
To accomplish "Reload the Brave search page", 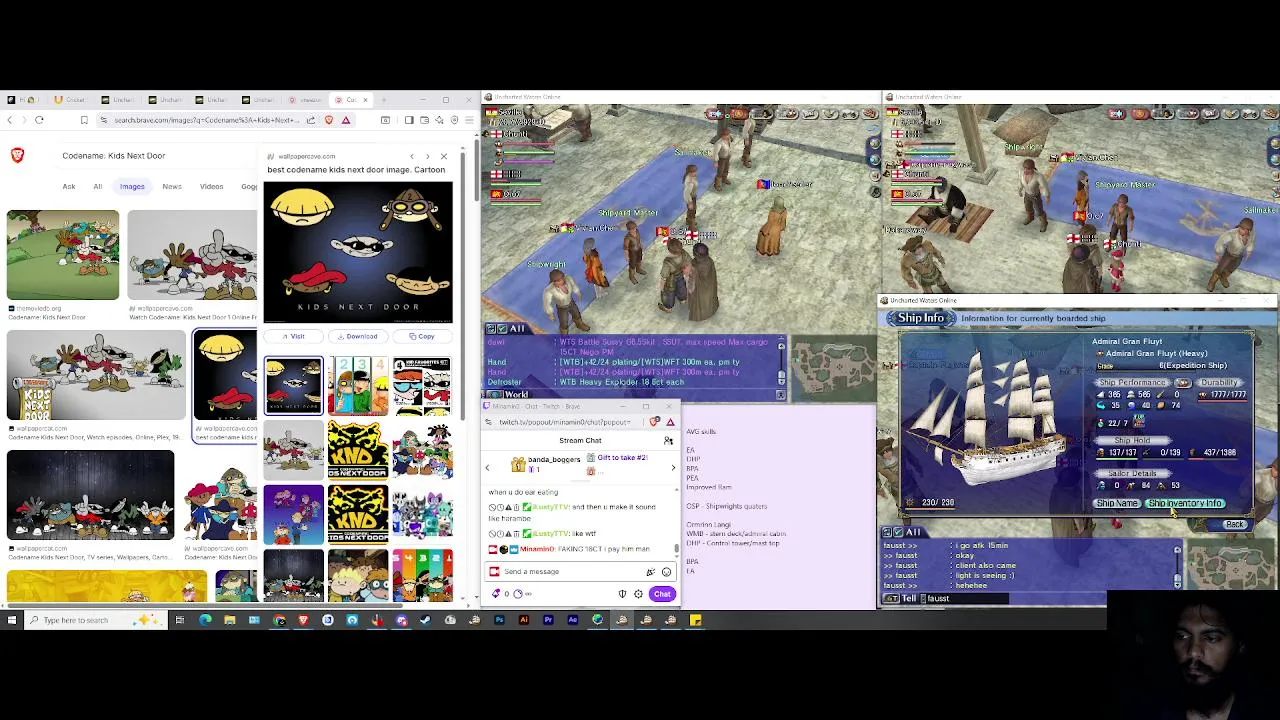I will 39,120.
